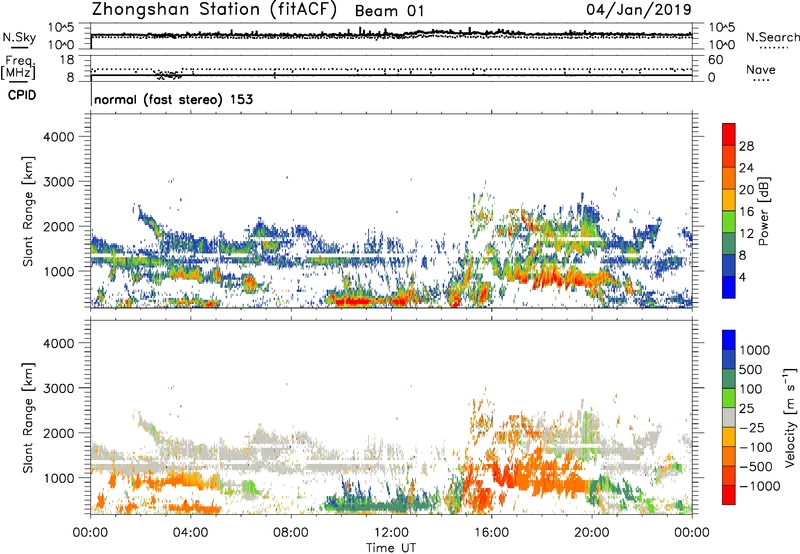Click 'normal (fast stereo) 153' text

click(173, 99)
